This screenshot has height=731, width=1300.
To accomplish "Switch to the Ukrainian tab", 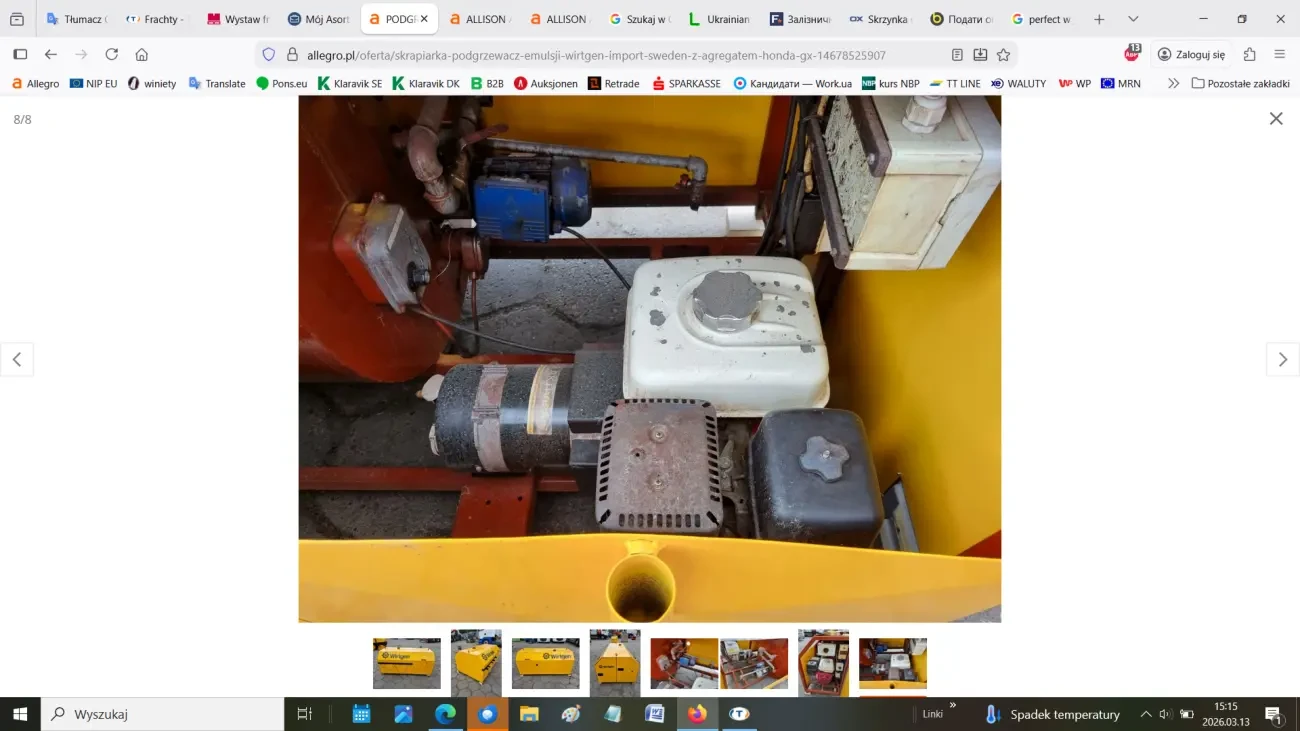I will pos(718,19).
